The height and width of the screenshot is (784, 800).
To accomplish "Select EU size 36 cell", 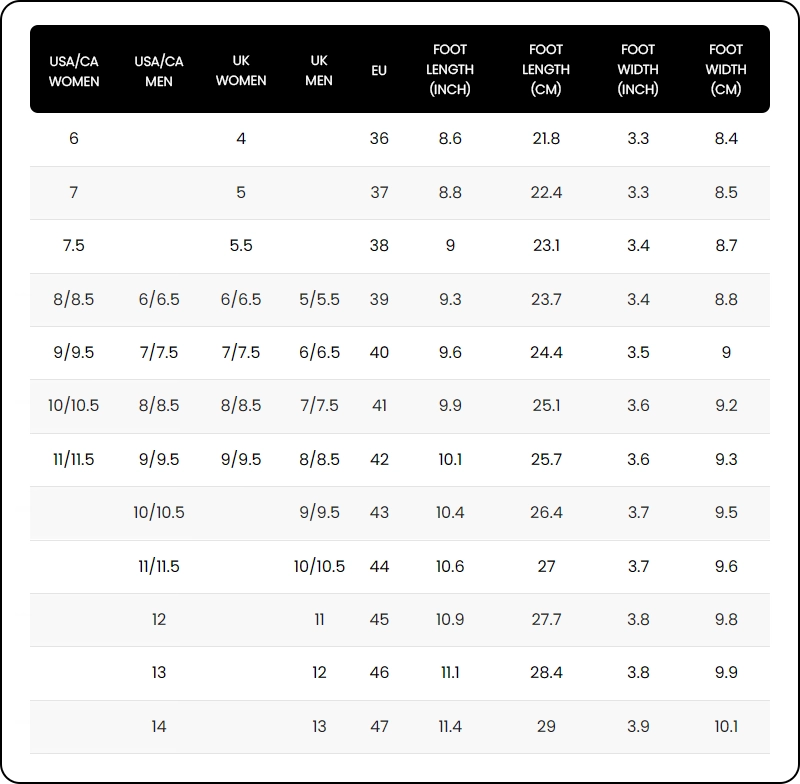I will click(379, 139).
